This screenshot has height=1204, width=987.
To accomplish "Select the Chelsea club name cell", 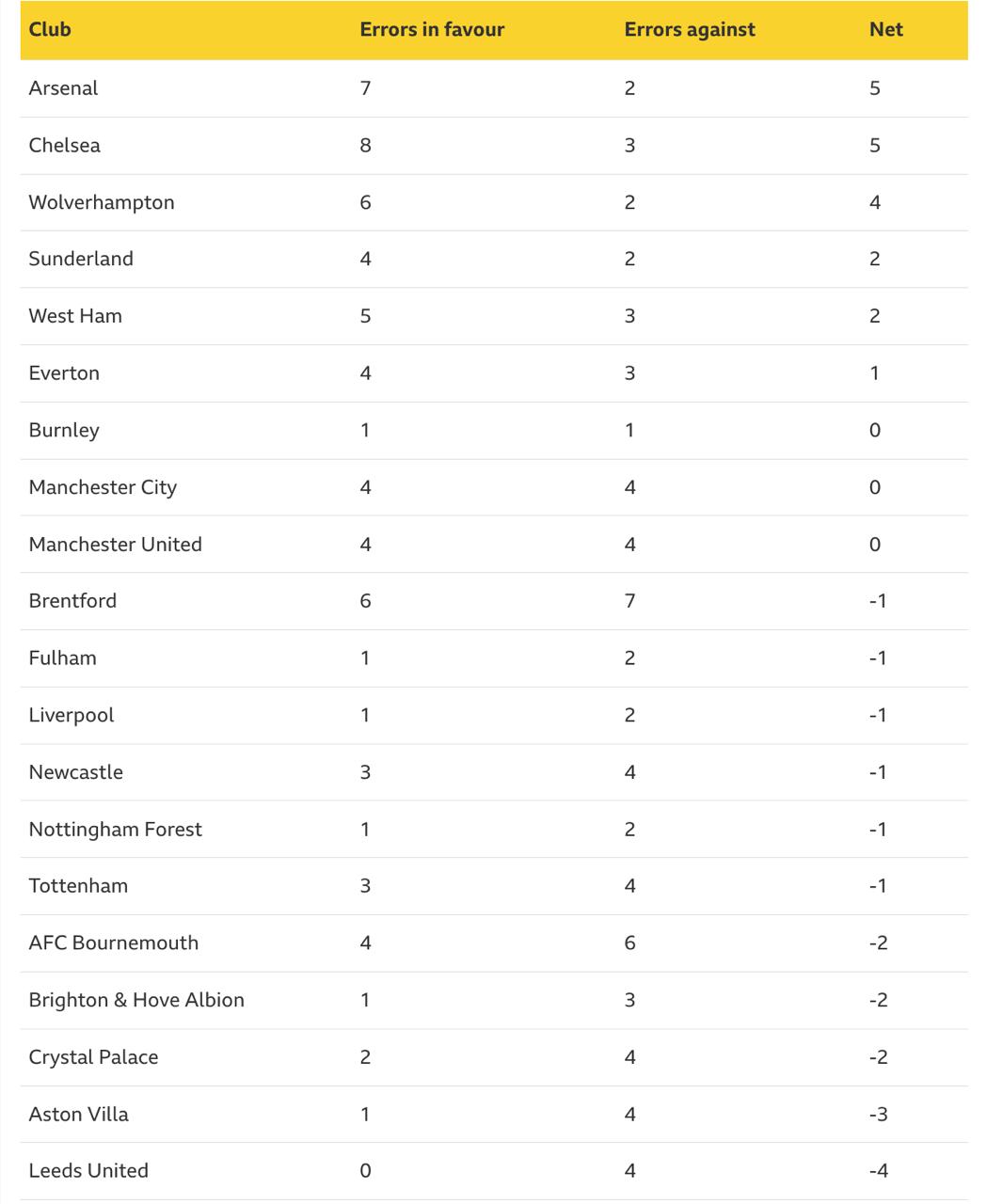I will click(x=65, y=145).
